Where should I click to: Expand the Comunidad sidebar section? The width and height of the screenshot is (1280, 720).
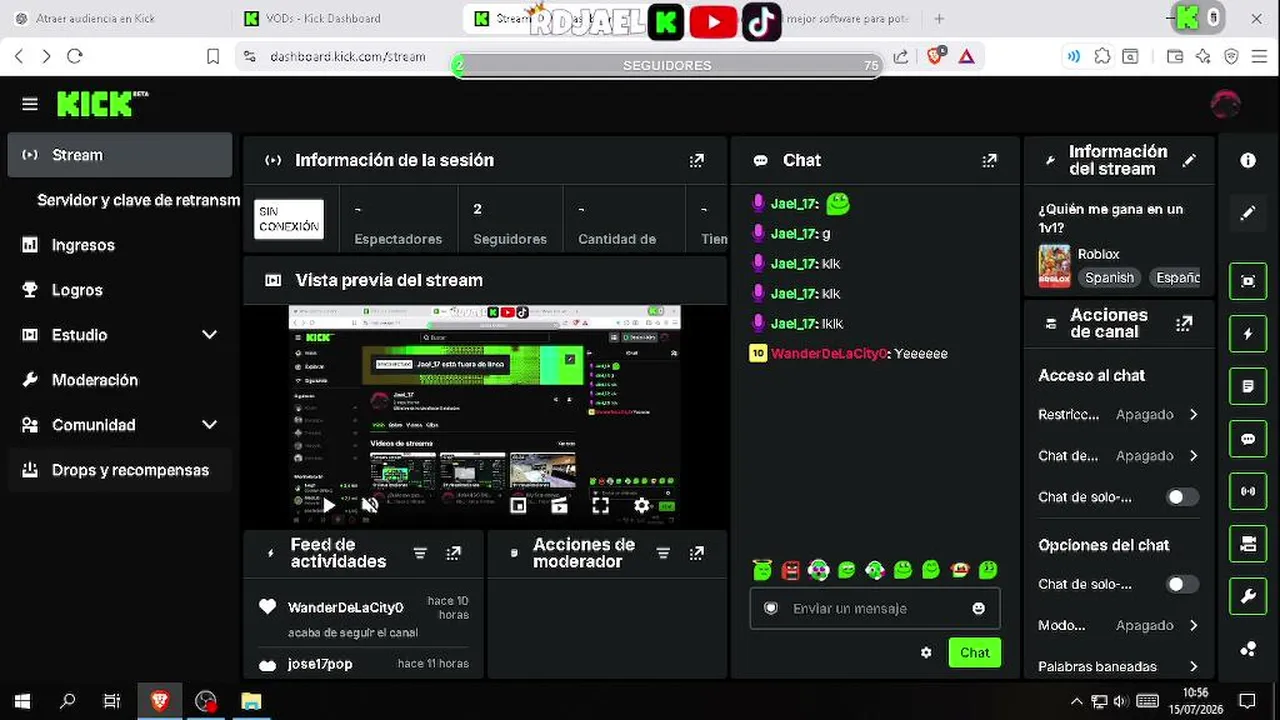pos(209,425)
